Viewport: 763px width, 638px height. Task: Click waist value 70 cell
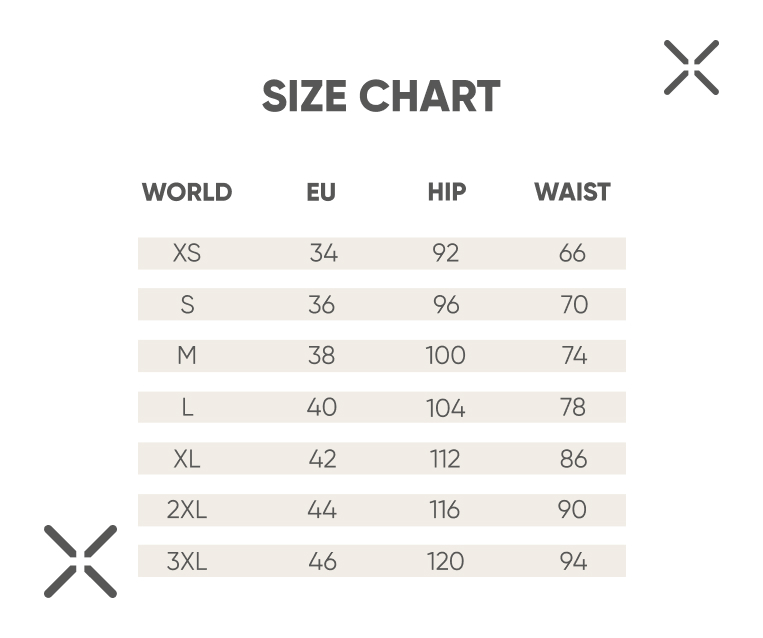click(x=574, y=305)
